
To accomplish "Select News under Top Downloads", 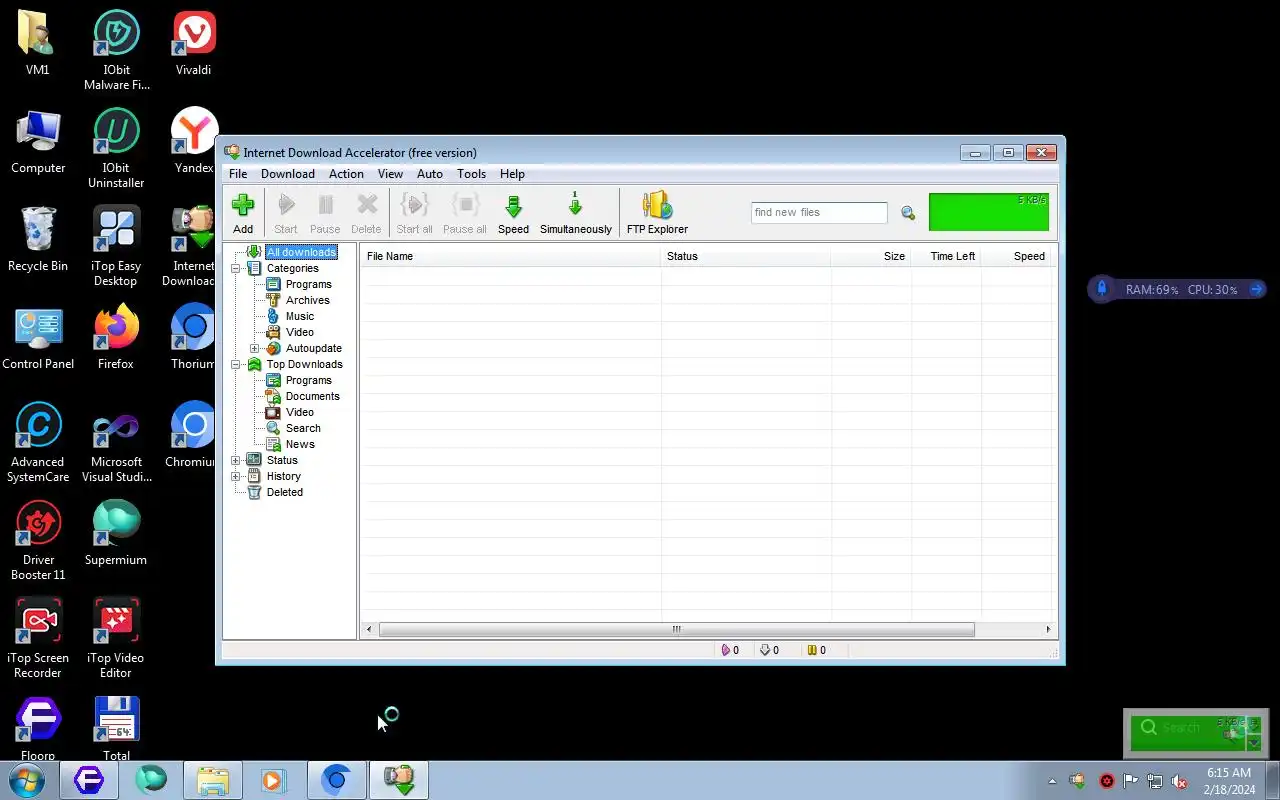I will tap(300, 444).
